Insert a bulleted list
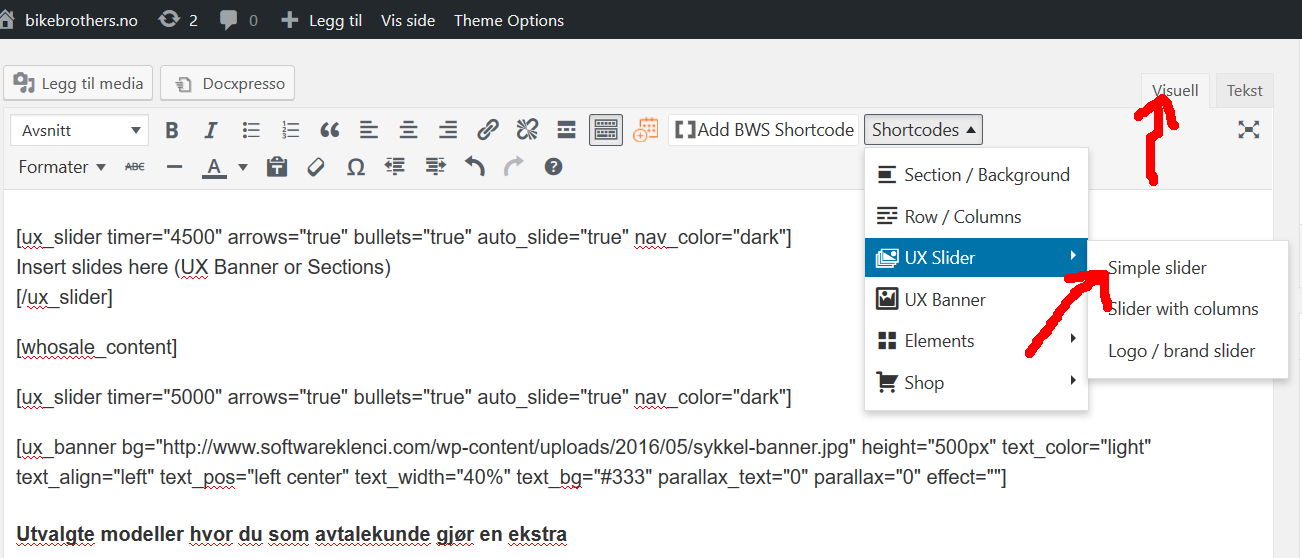Screen dimensions: 1302x558 pyautogui.click(x=251, y=130)
